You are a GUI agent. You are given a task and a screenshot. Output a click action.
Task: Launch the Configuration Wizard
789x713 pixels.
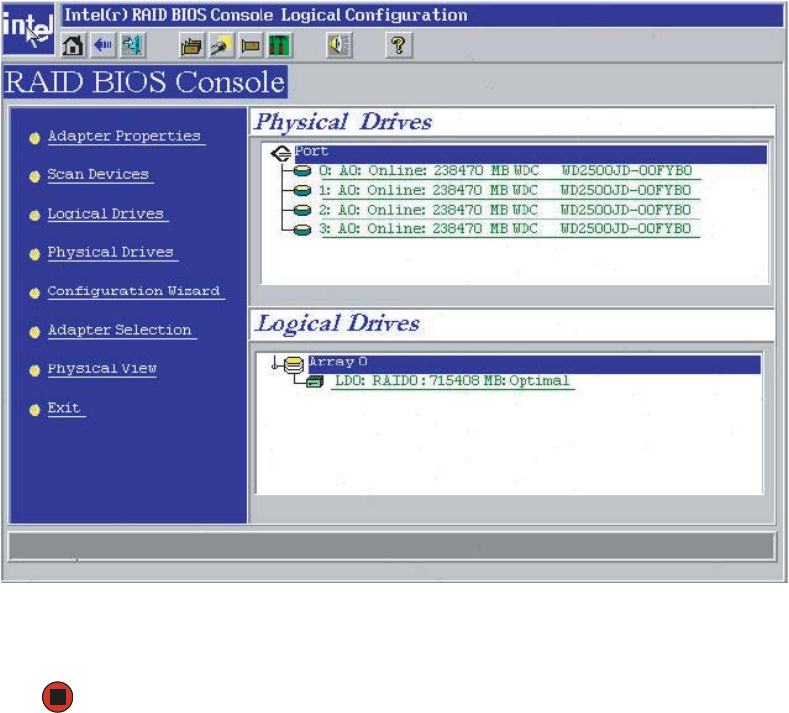tap(134, 291)
